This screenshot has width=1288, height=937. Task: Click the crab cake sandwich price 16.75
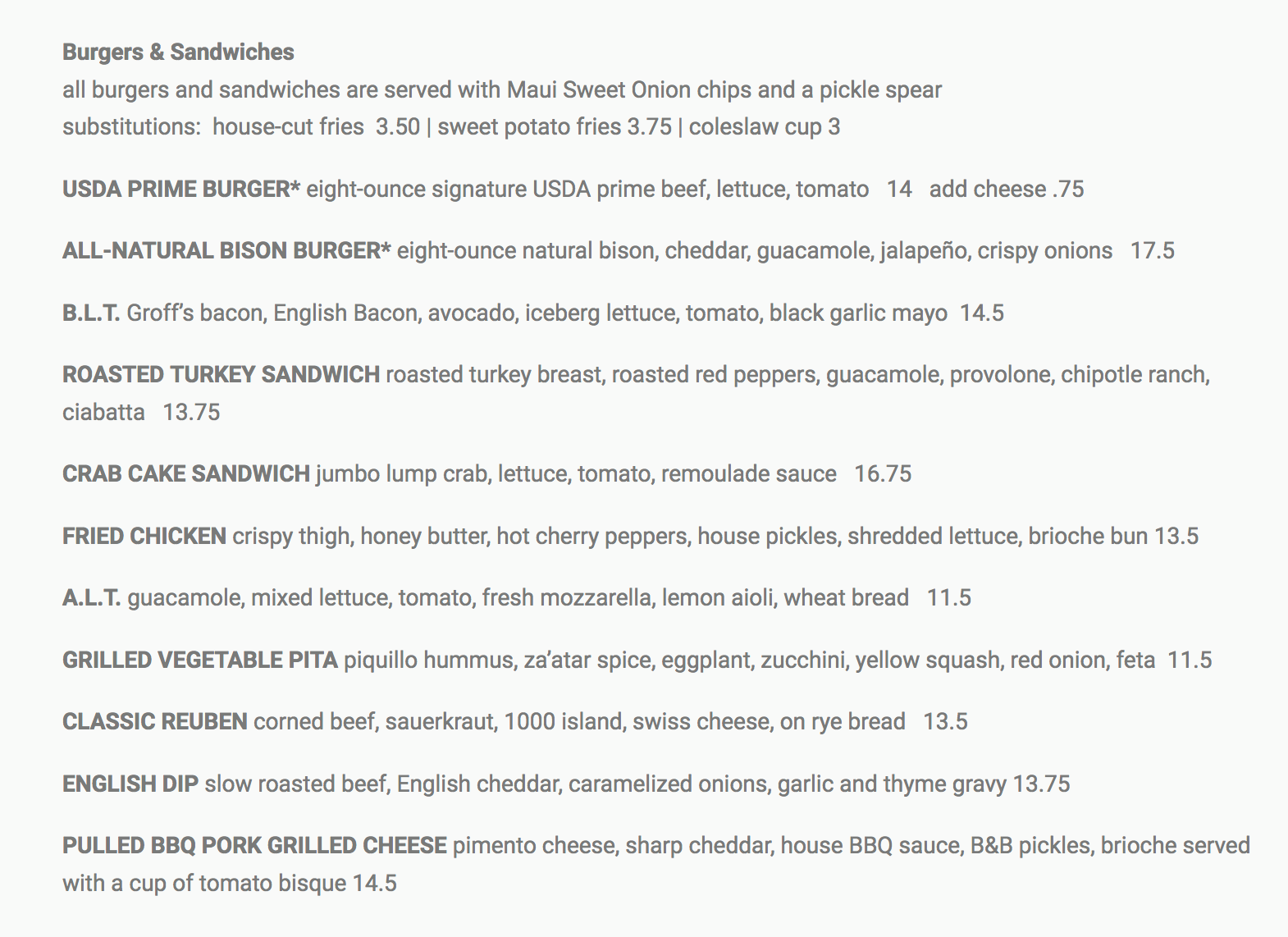pos(883,474)
